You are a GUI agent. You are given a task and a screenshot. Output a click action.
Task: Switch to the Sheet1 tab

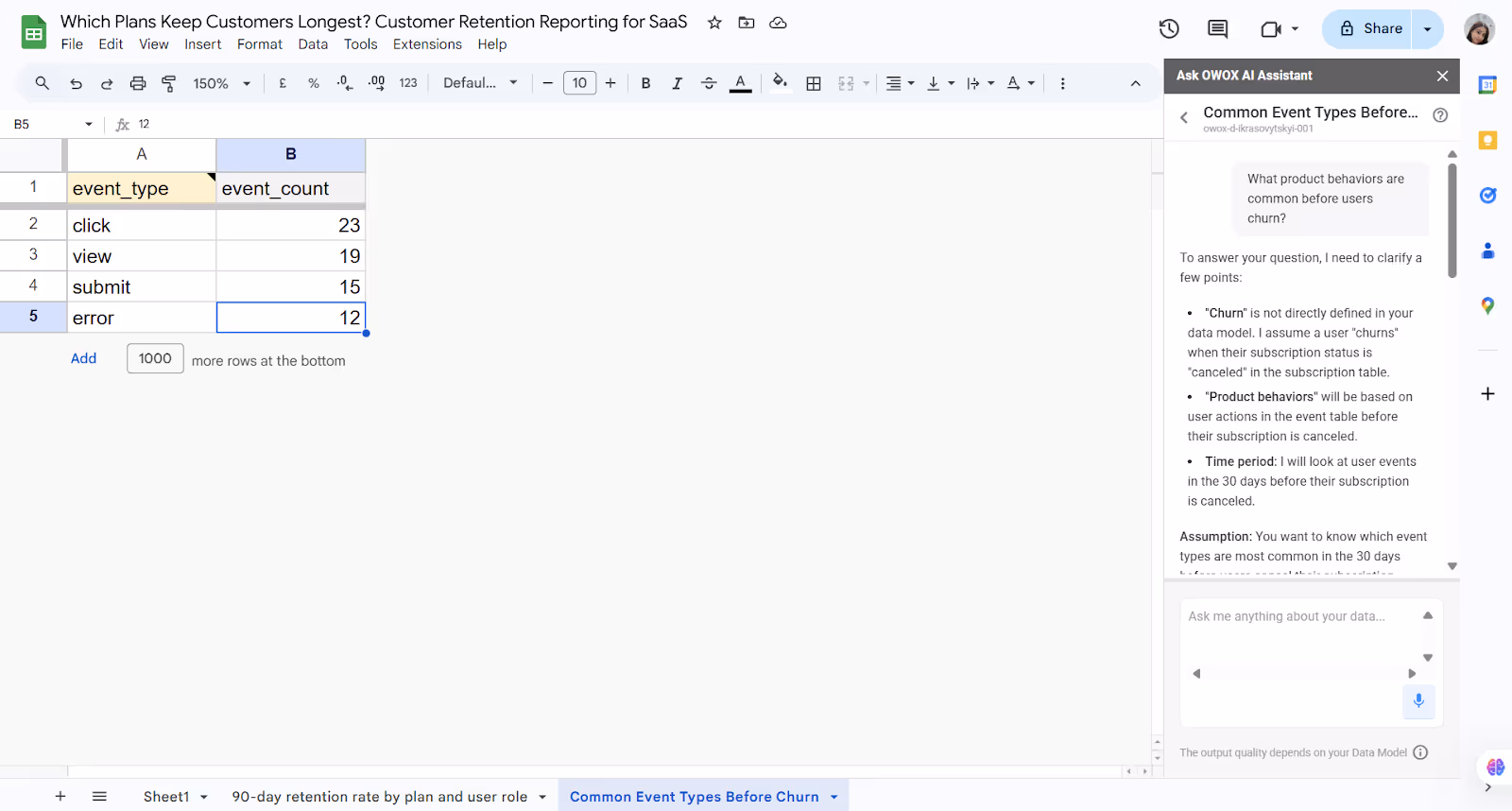tap(166, 797)
